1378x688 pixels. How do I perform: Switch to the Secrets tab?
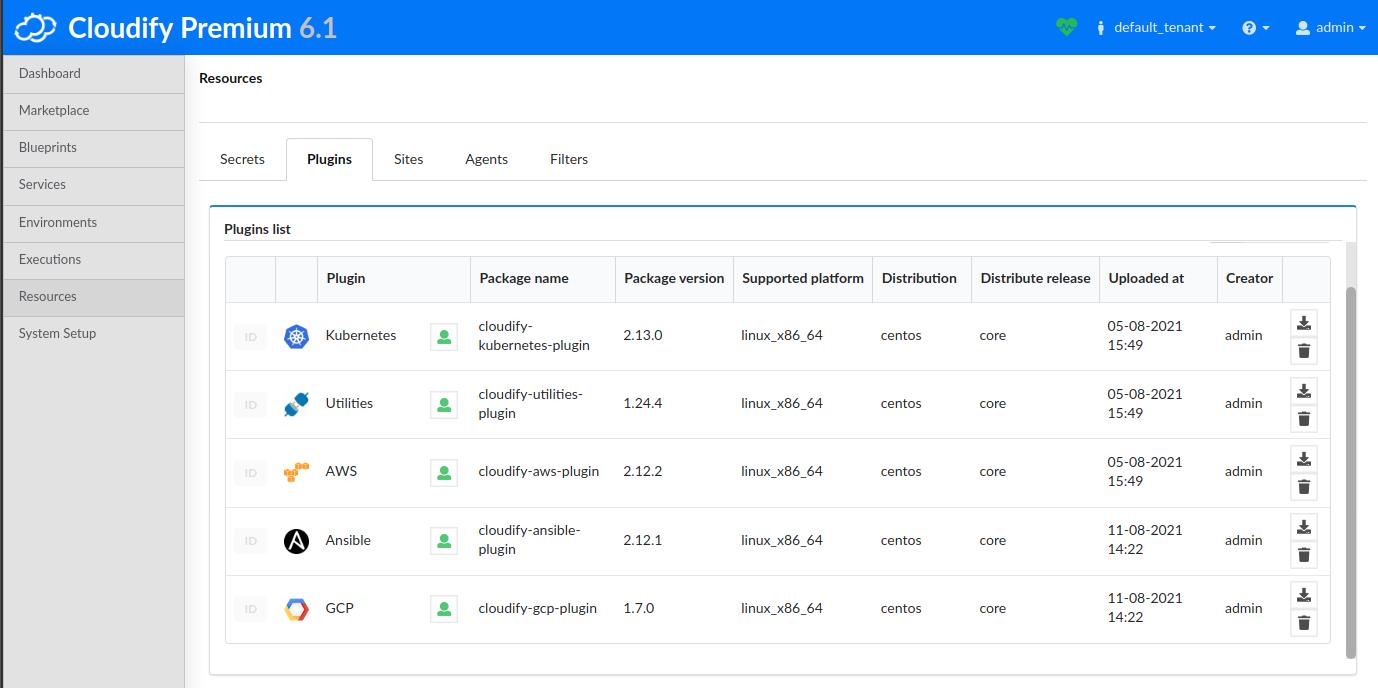[242, 159]
